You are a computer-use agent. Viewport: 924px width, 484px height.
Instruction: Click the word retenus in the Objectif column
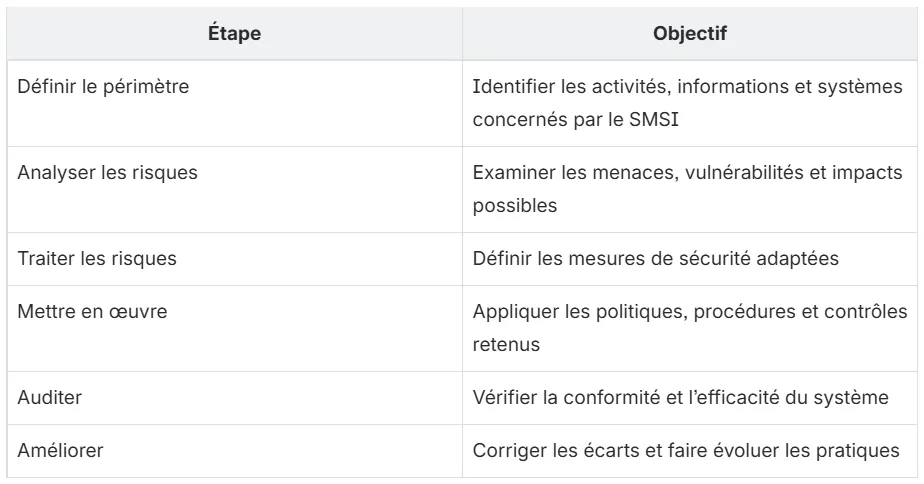pos(506,345)
